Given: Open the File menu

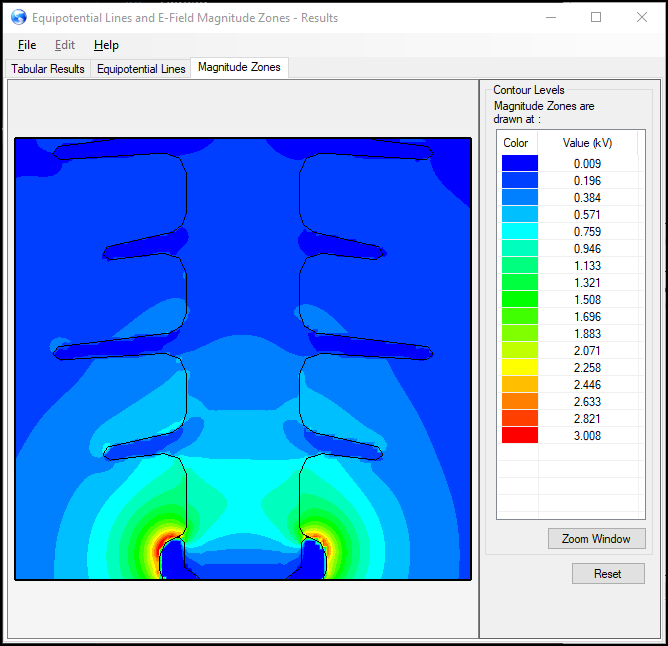Looking at the screenshot, I should [27, 45].
